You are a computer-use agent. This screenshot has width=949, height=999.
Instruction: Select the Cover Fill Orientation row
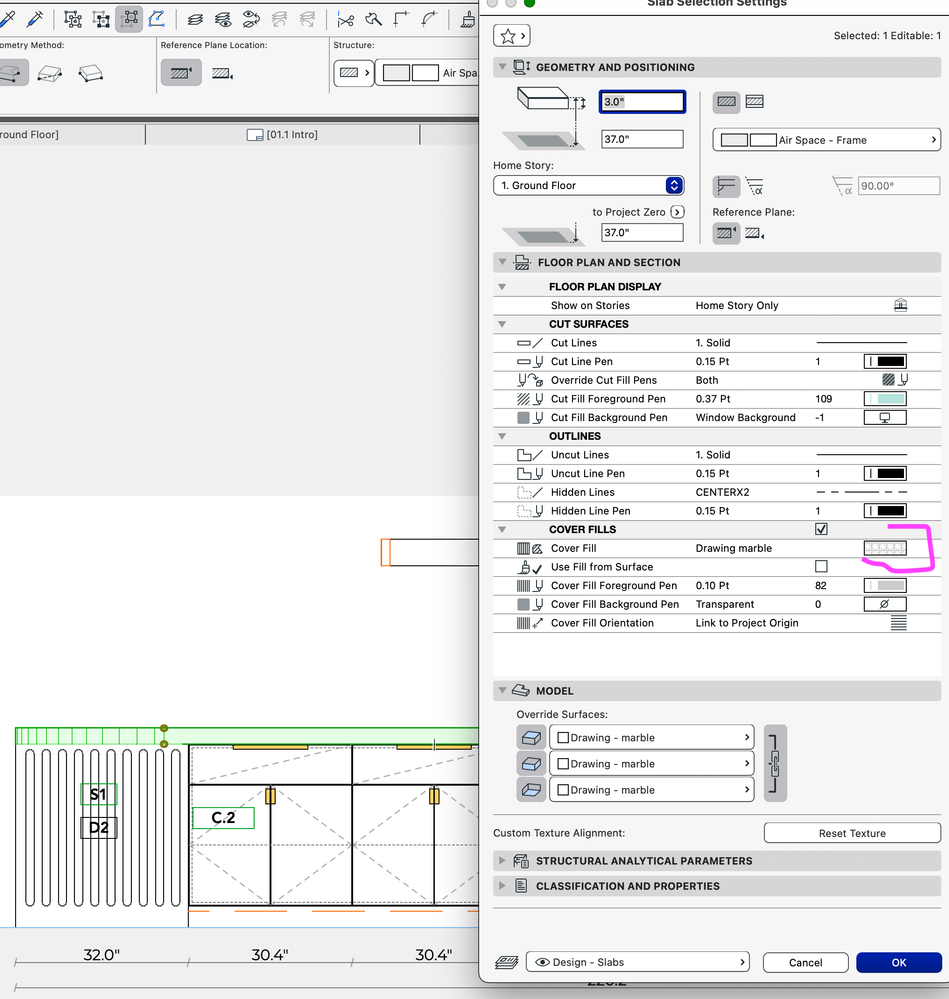(717, 623)
